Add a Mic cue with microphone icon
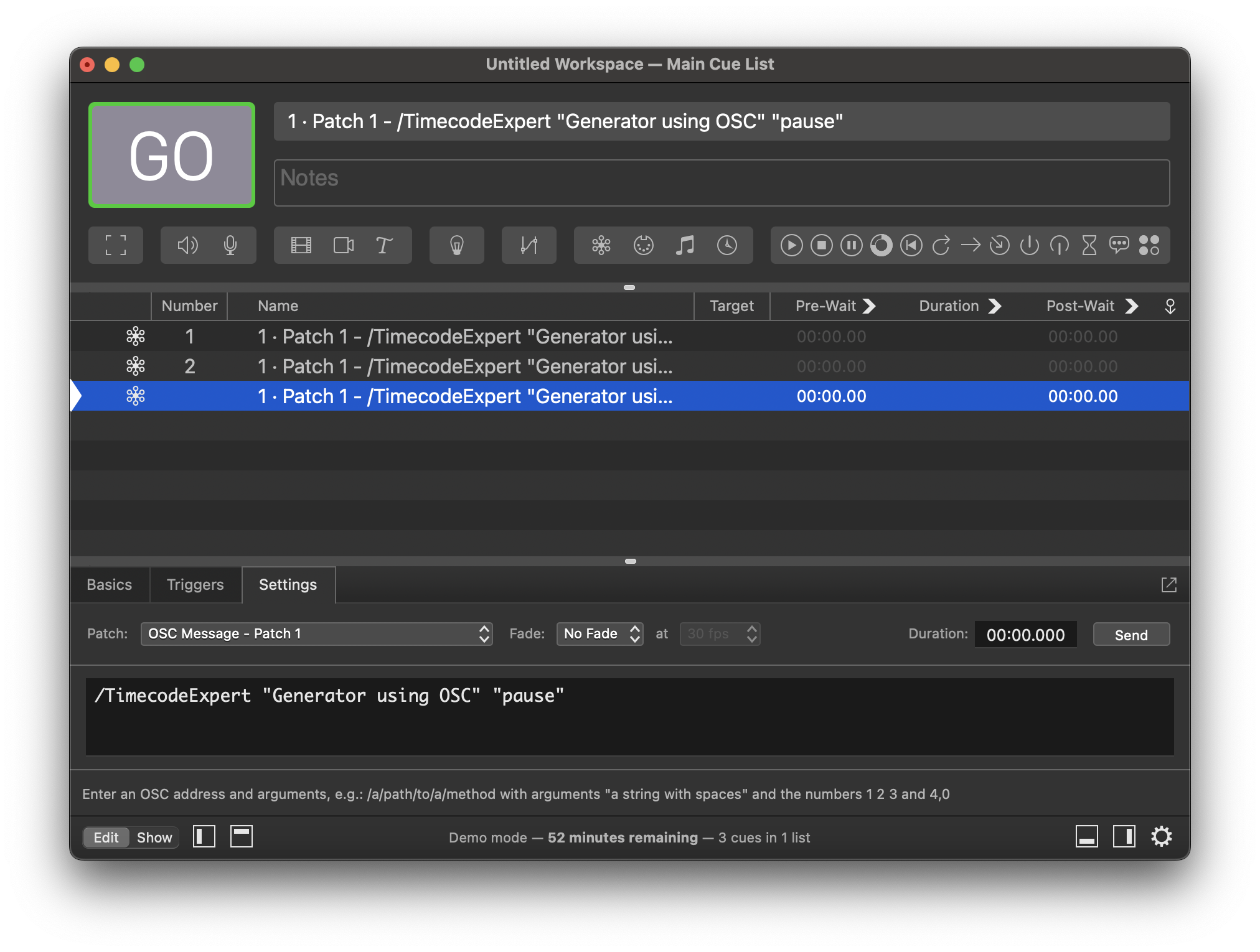This screenshot has height=952, width=1260. [x=230, y=245]
